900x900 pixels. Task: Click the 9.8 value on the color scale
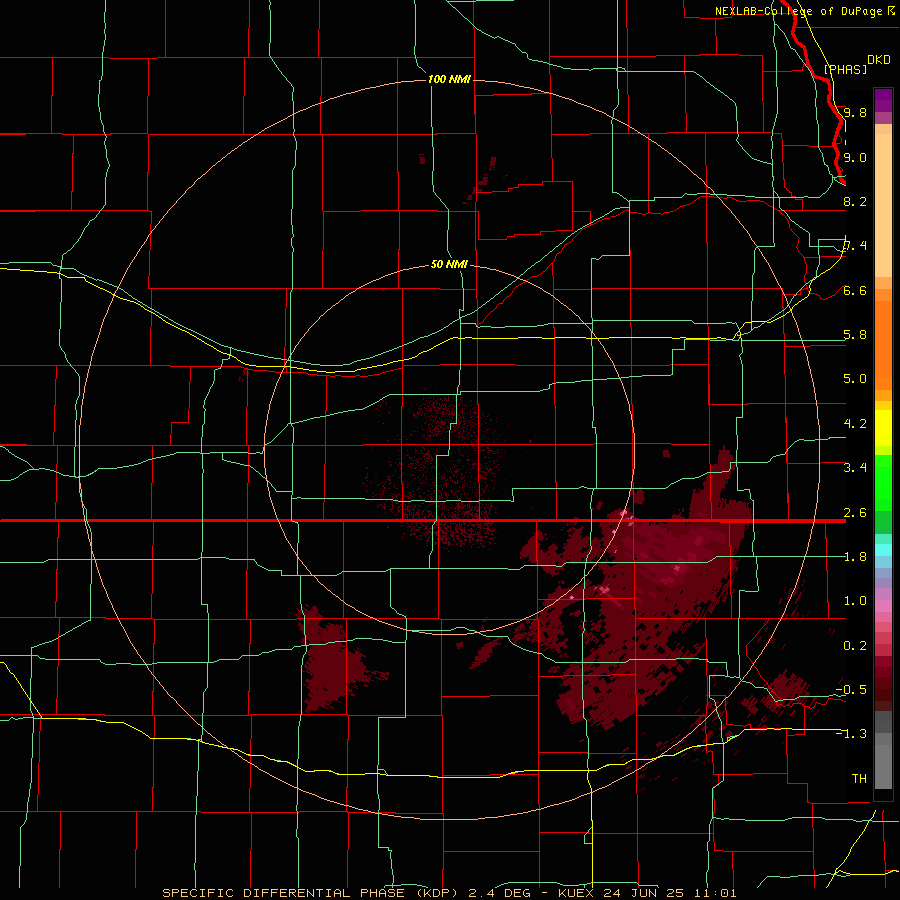click(x=855, y=112)
